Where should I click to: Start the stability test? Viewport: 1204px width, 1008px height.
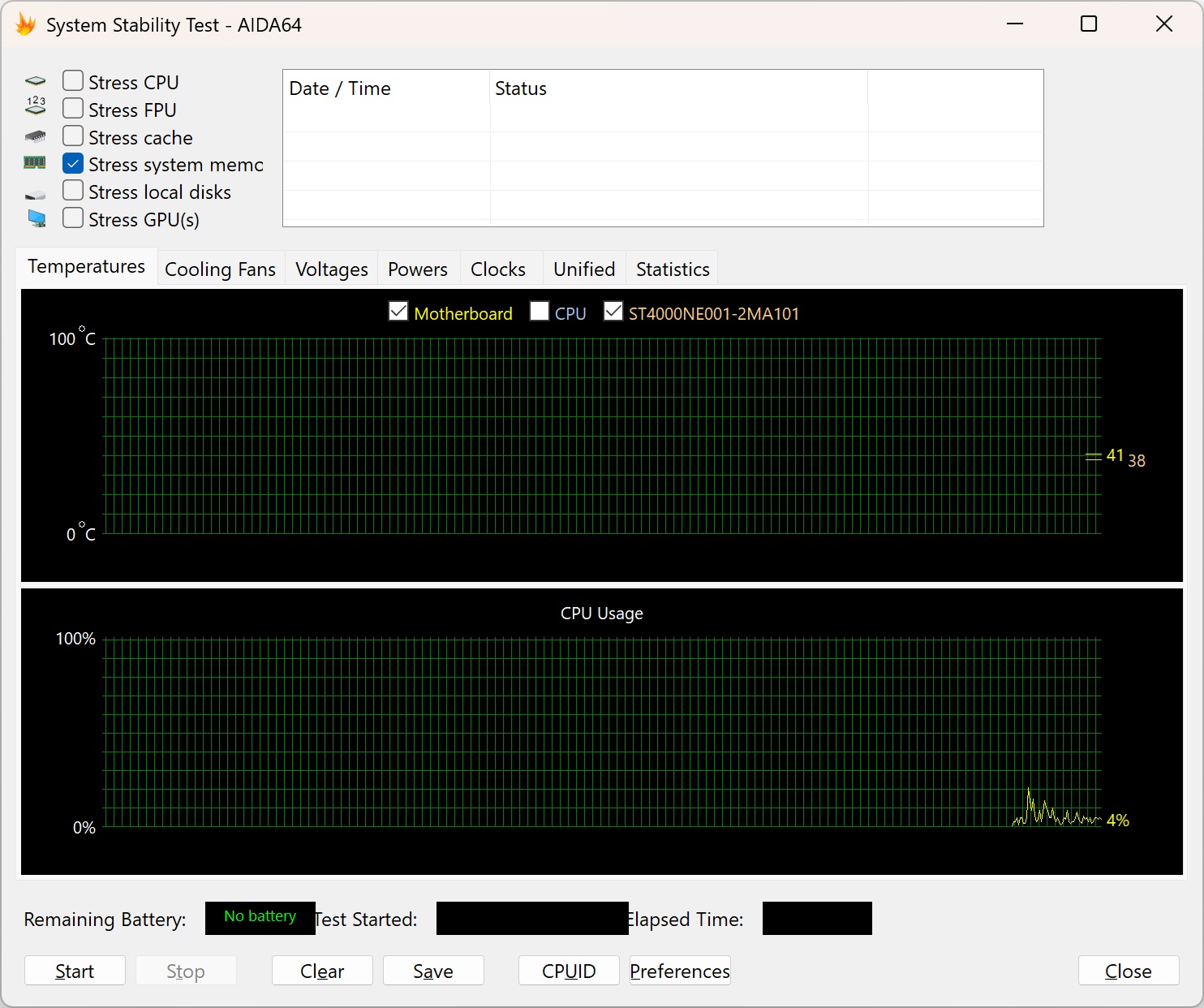[x=75, y=971]
